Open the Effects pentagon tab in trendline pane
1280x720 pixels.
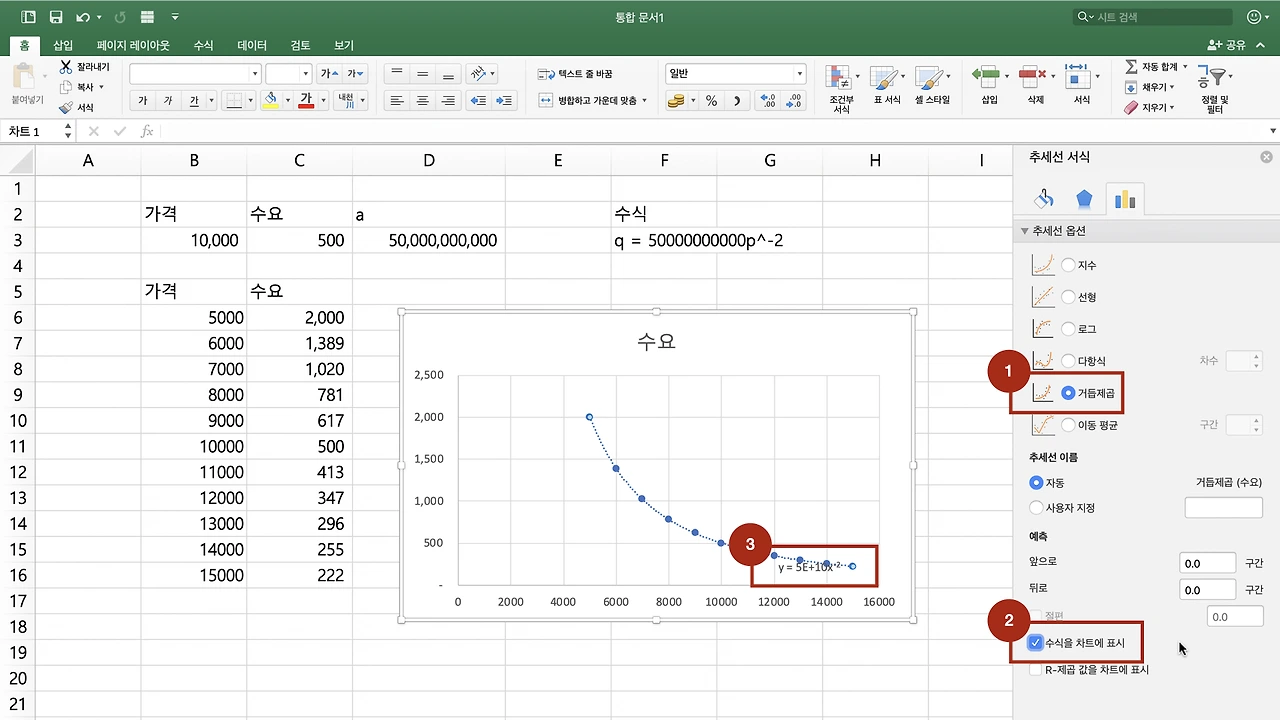[1085, 199]
